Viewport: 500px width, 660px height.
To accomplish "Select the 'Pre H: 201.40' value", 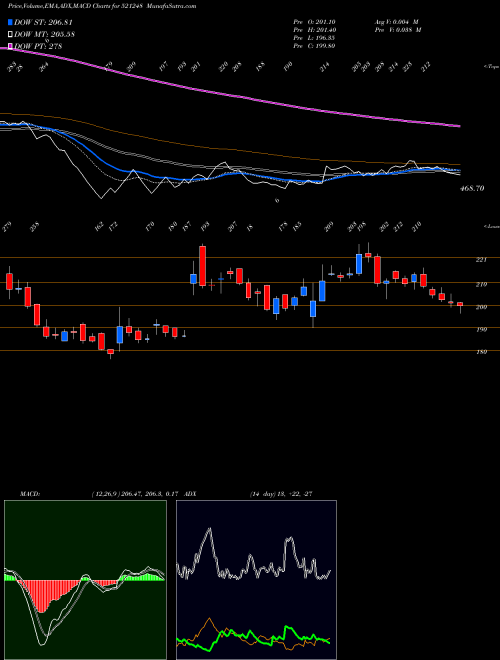I will pos(314,30).
